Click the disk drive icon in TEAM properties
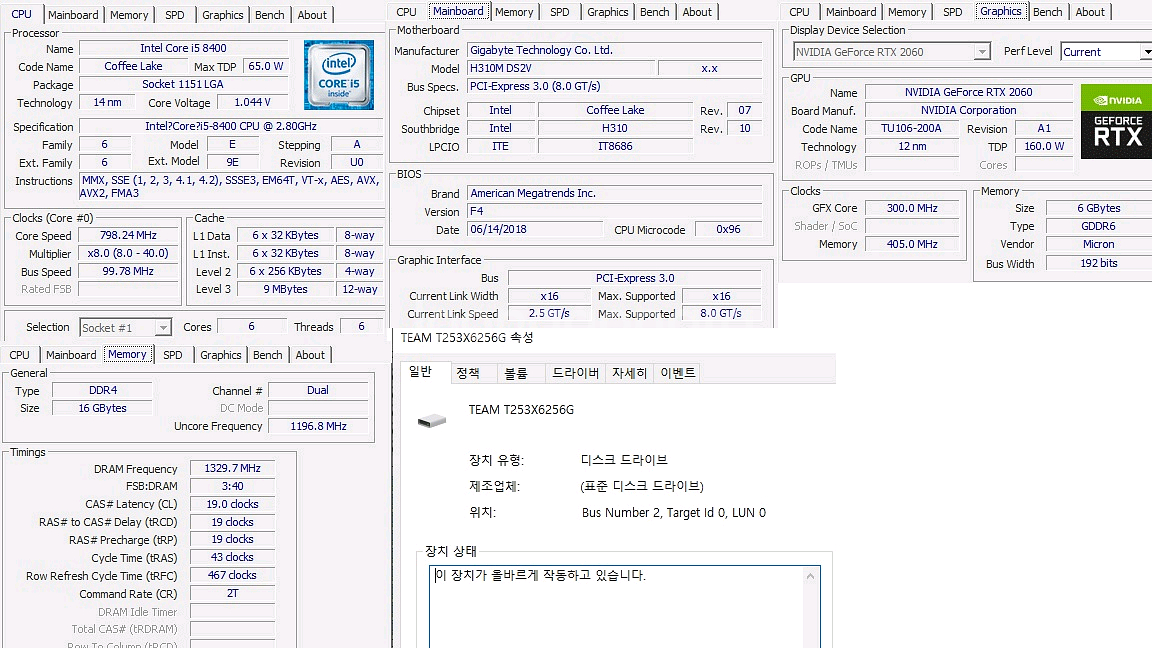The image size is (1152, 648). pos(432,421)
